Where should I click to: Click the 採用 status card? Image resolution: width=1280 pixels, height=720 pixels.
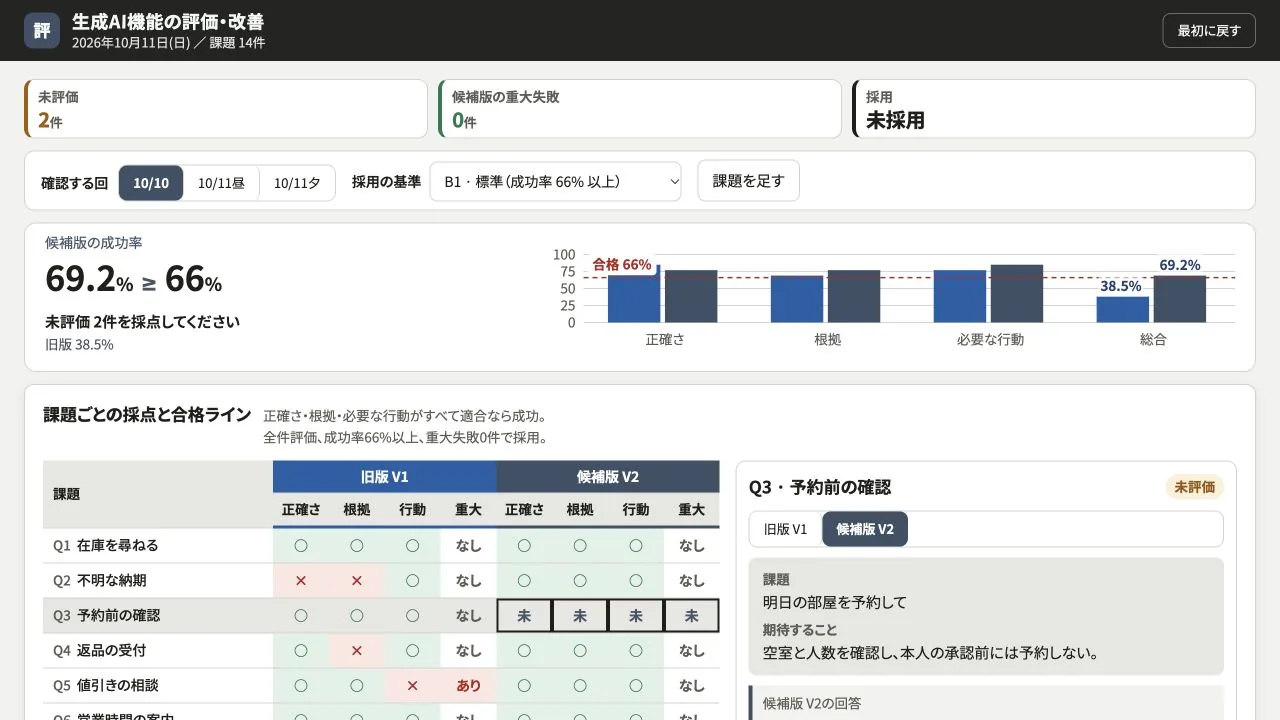coord(1054,109)
